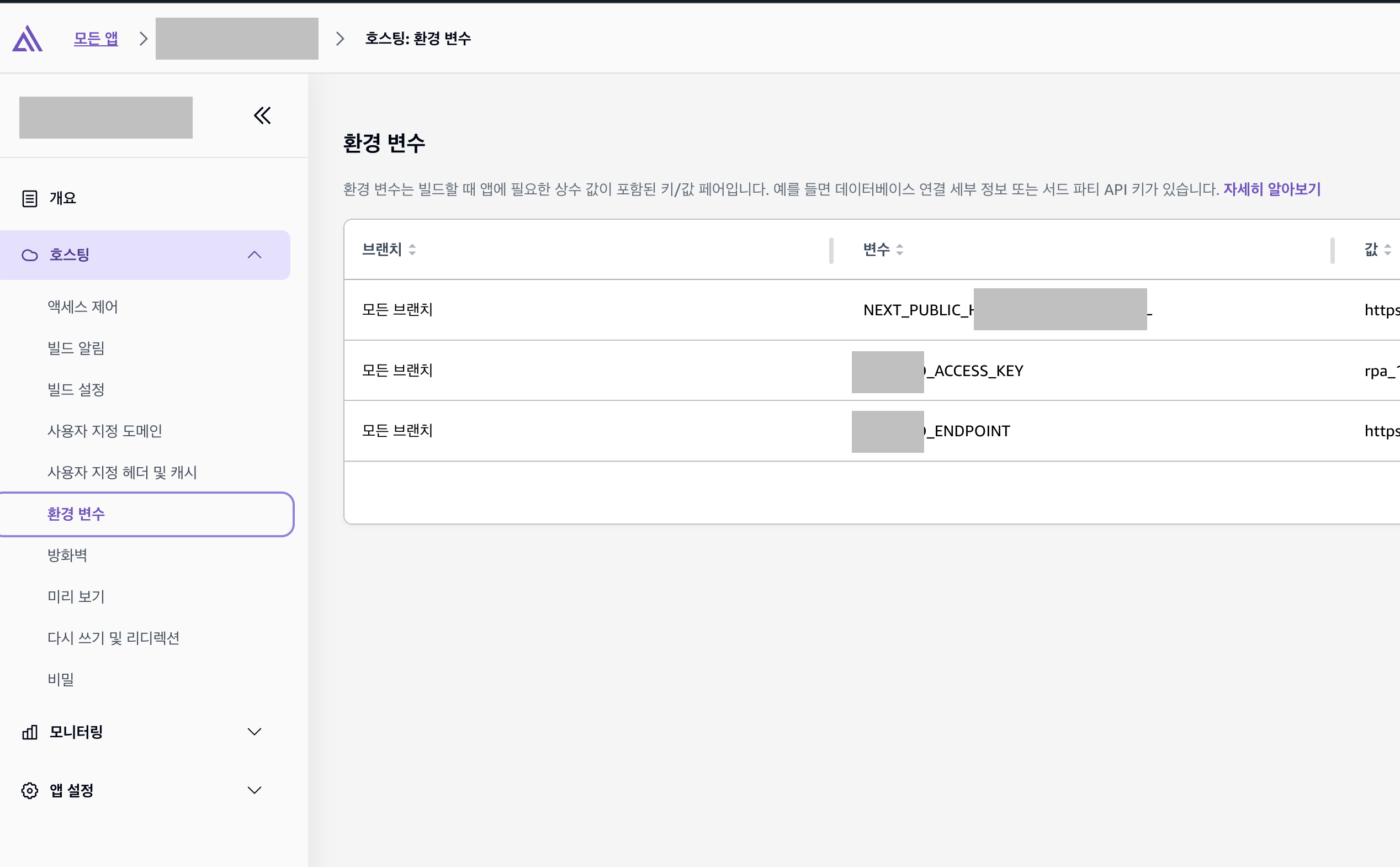The image size is (1400, 867).
Task: Select the ACCESS_KEY variable row
Action: (x=978, y=371)
